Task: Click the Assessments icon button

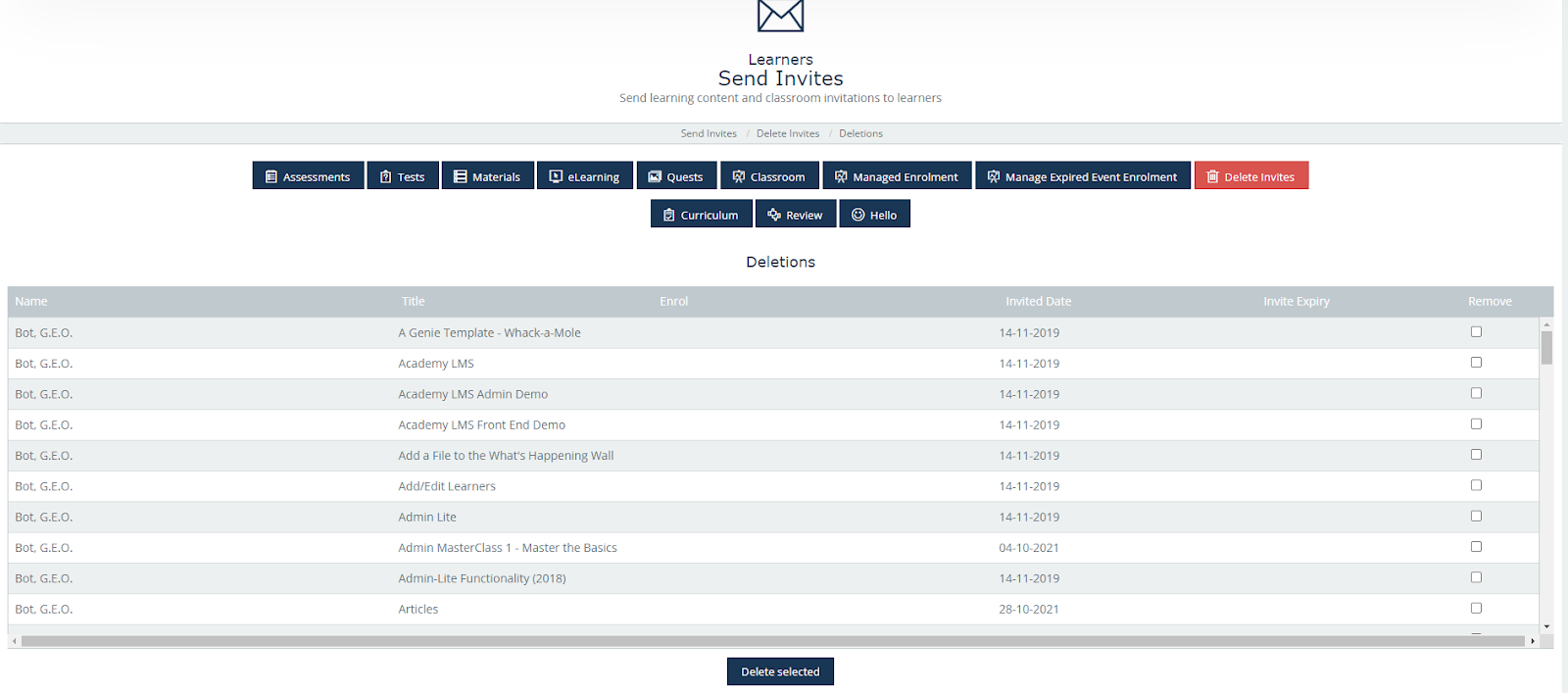Action: pos(271,176)
